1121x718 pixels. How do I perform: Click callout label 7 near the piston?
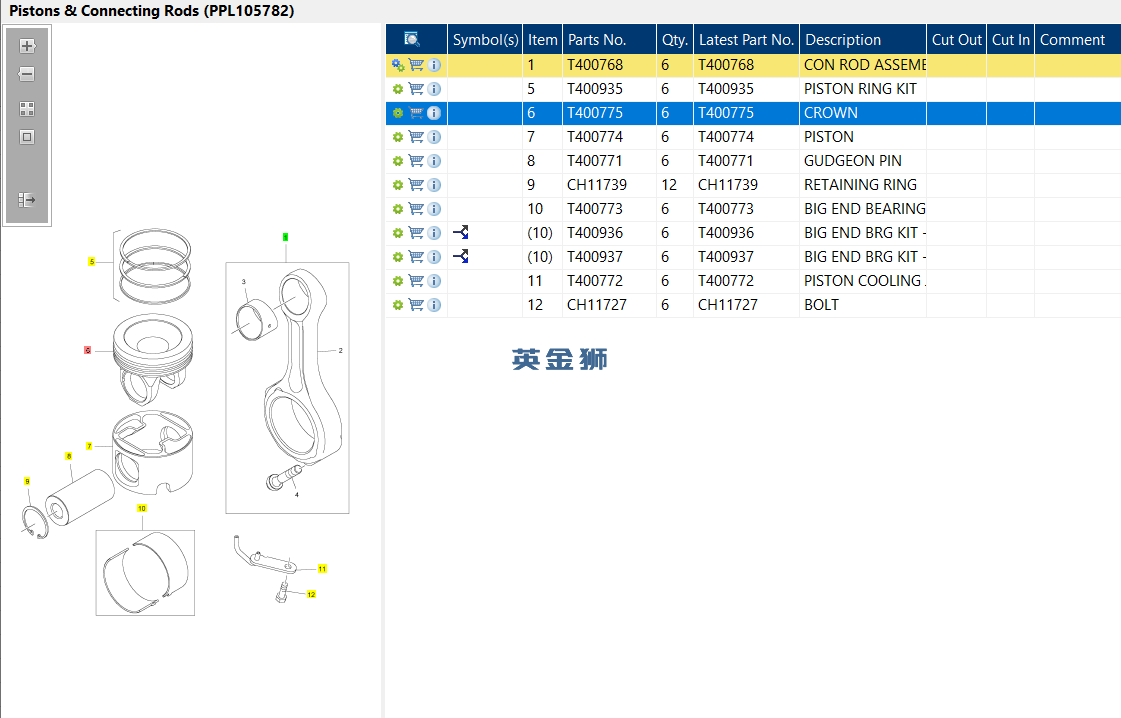[89, 446]
